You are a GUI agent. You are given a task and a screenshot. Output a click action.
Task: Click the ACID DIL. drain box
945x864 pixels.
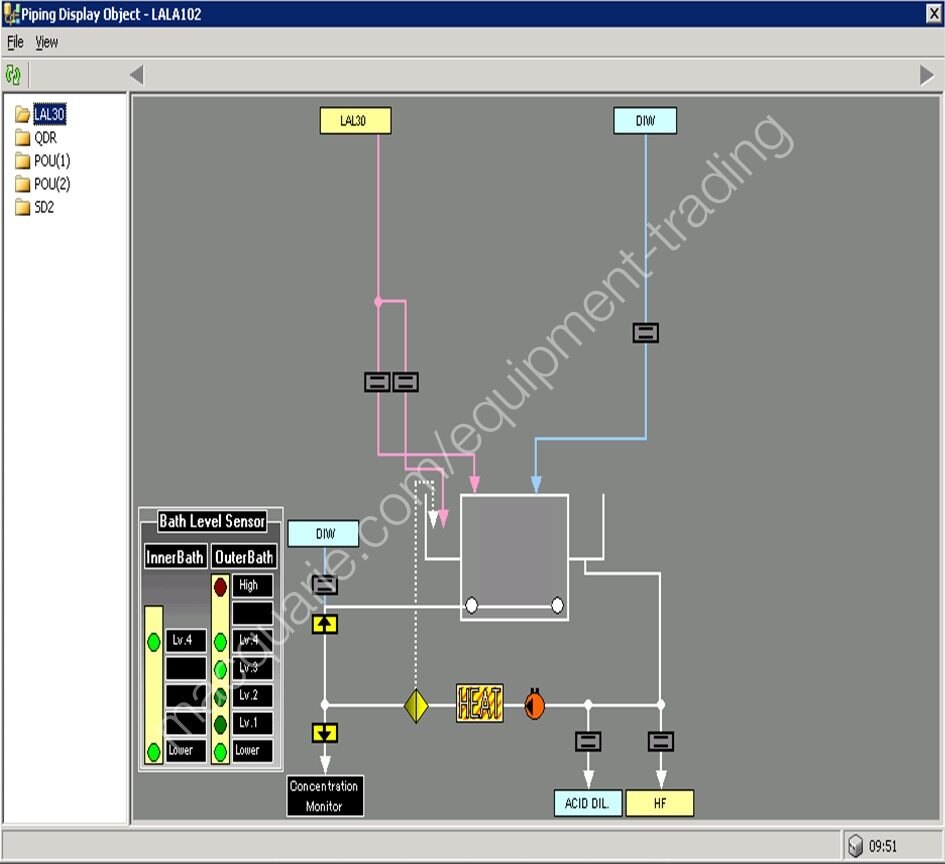tap(588, 803)
